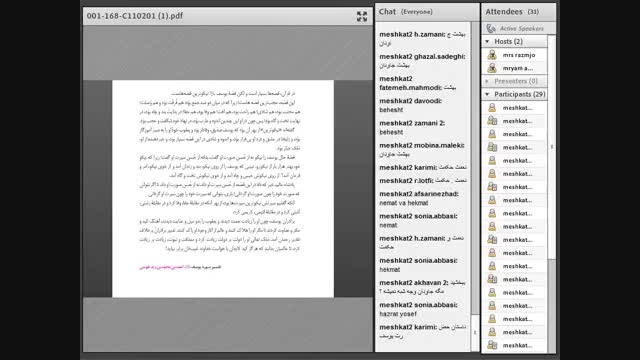Screen dimensions: 640x360
Task: Toggle full screen for the shared PDF
Action: pyautogui.click(x=362, y=16)
